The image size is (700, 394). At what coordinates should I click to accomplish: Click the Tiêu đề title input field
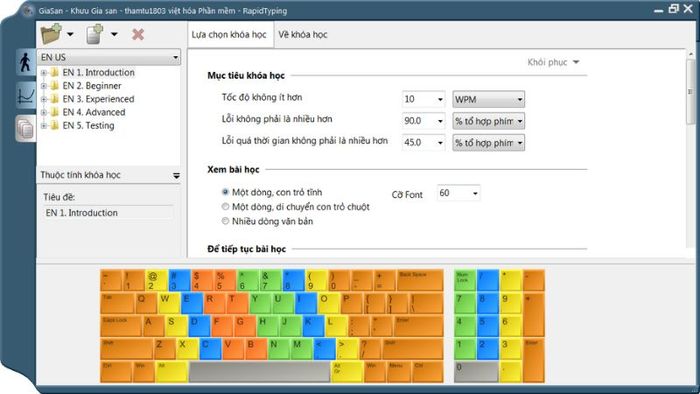pos(109,213)
